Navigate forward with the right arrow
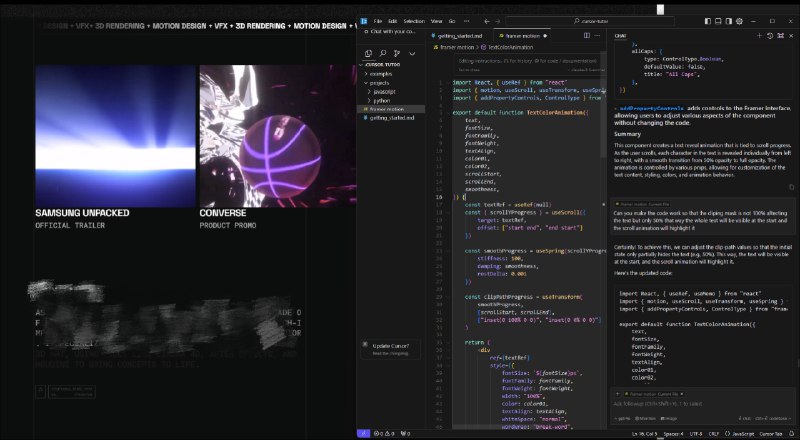800x440 pixels. click(x=498, y=21)
